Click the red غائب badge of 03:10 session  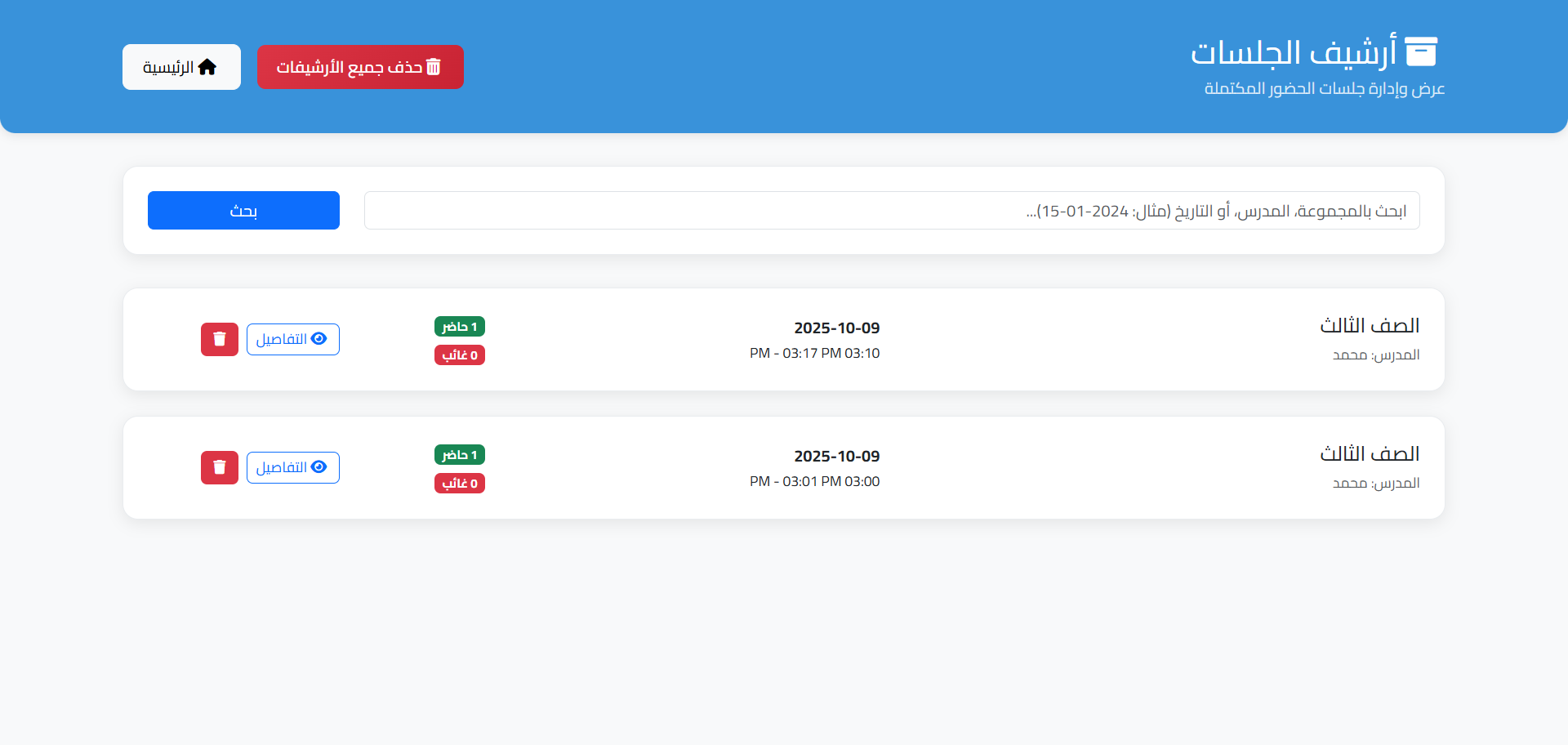(460, 355)
